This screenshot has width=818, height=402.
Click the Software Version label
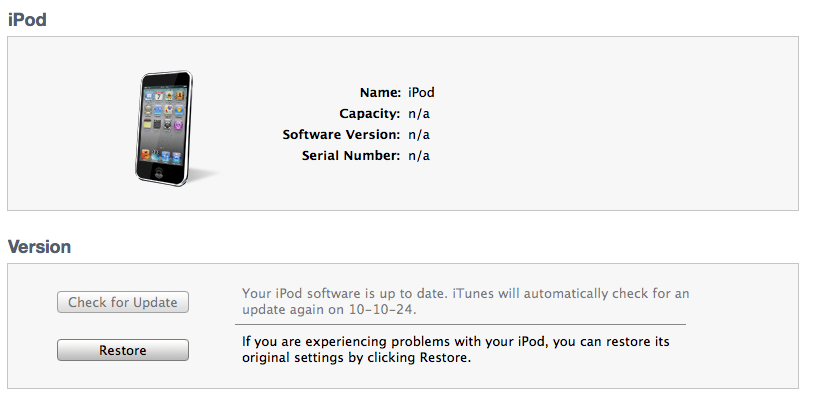pos(341,135)
